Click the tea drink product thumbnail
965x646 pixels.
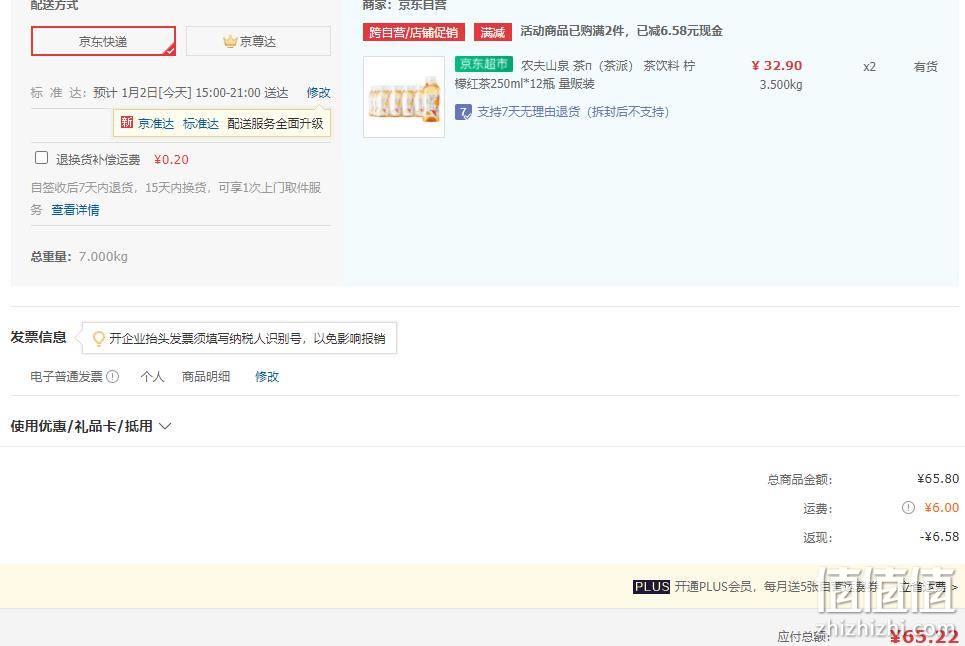pyautogui.click(x=404, y=97)
